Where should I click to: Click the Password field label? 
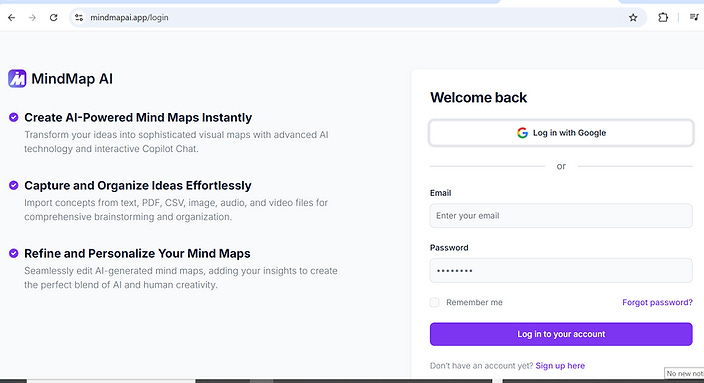(449, 247)
